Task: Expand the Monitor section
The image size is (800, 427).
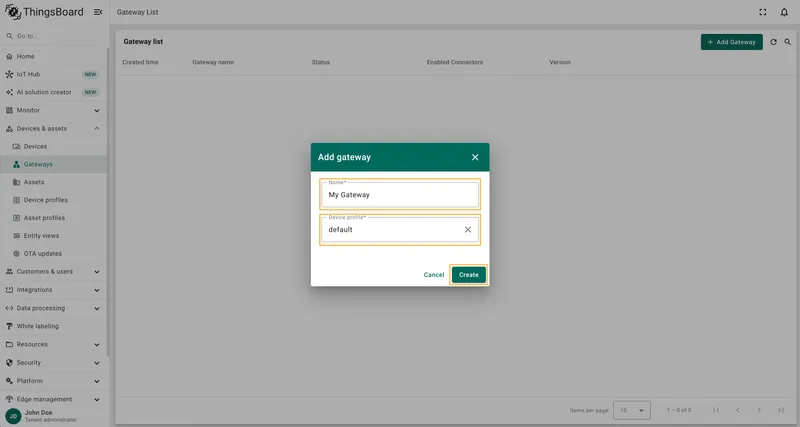Action: (x=54, y=110)
